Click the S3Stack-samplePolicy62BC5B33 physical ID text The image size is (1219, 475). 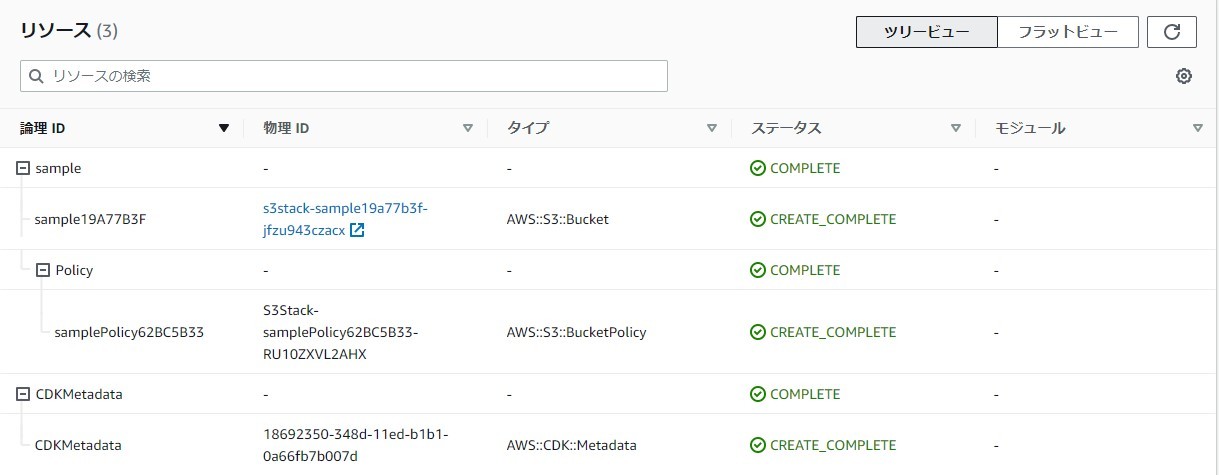pyautogui.click(x=340, y=332)
